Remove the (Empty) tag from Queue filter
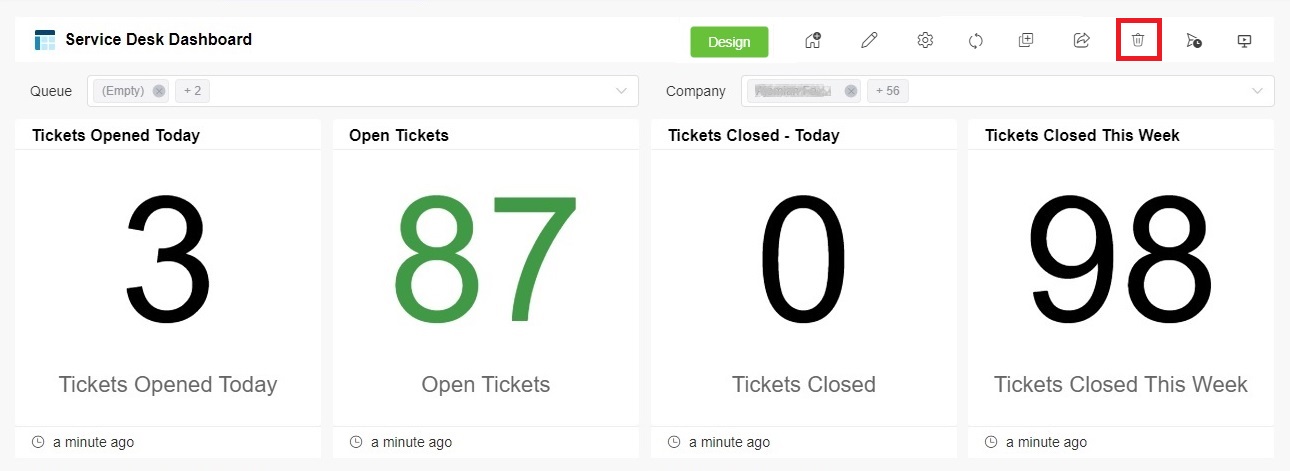Image resolution: width=1290 pixels, height=471 pixels. pos(159,91)
